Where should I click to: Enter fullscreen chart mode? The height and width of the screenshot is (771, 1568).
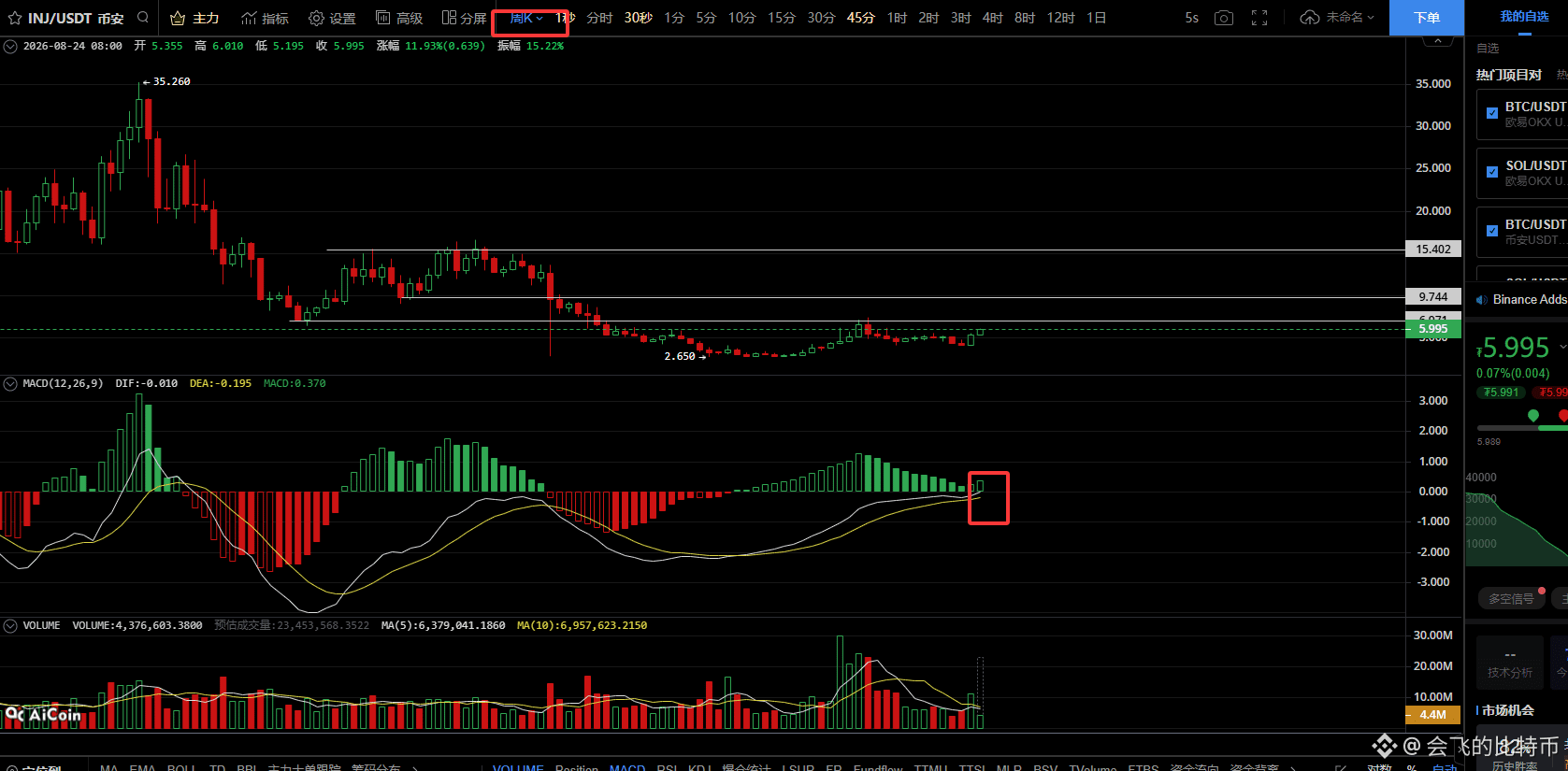coord(1259,18)
